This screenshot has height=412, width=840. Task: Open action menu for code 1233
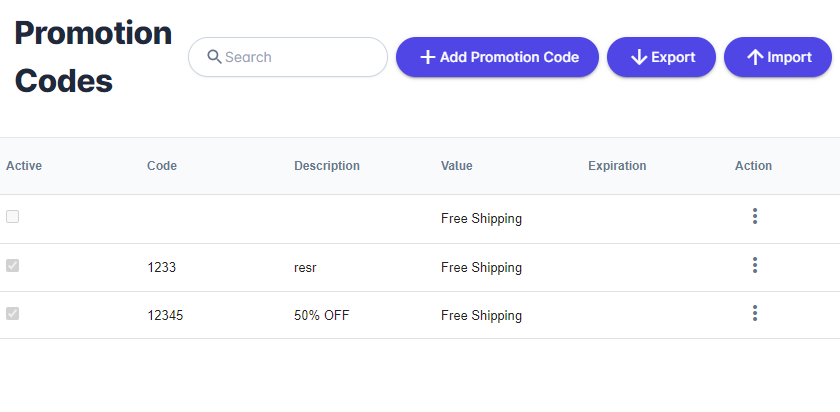coord(755,265)
